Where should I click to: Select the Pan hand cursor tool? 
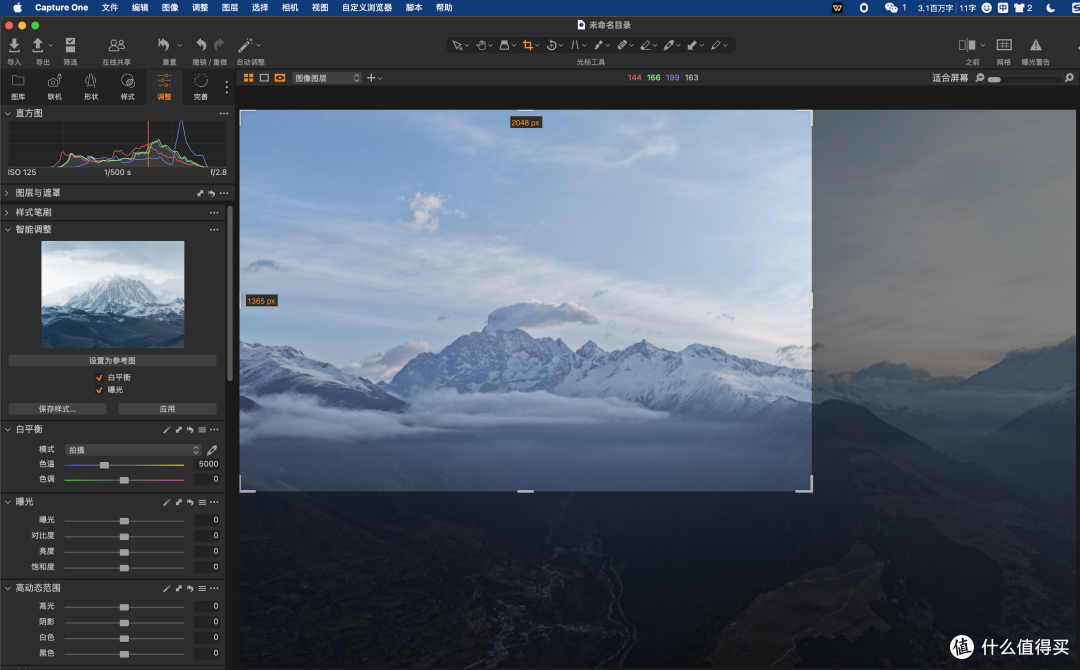[481, 45]
